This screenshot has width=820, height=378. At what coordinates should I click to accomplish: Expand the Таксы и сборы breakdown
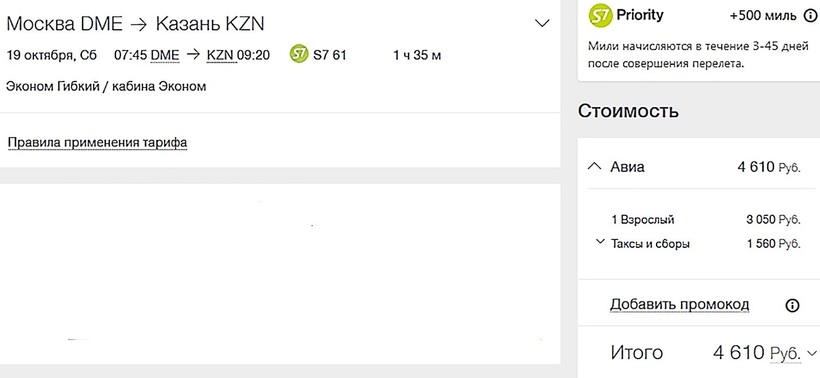(x=600, y=242)
